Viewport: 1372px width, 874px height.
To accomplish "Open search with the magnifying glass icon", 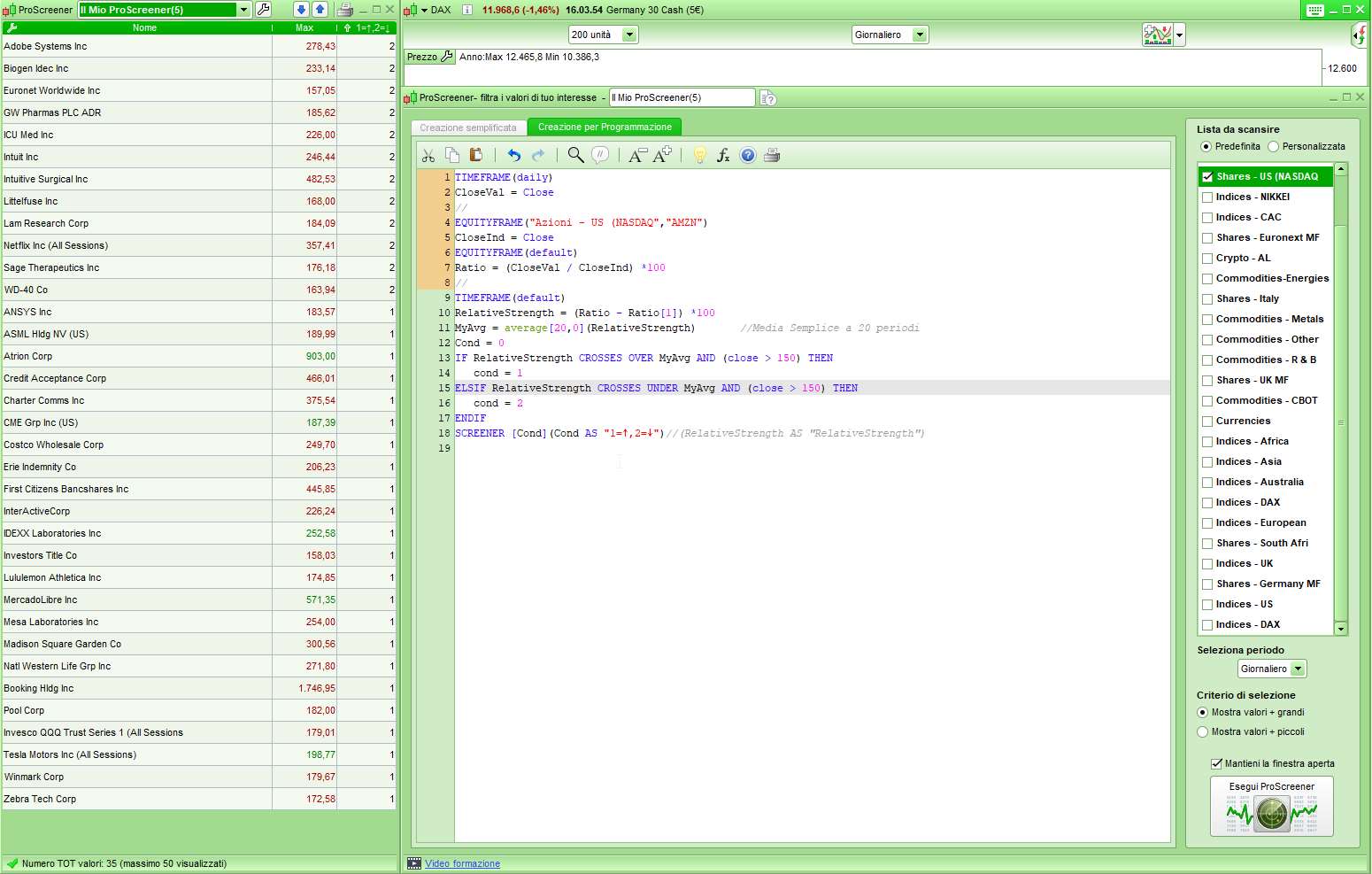I will [575, 155].
